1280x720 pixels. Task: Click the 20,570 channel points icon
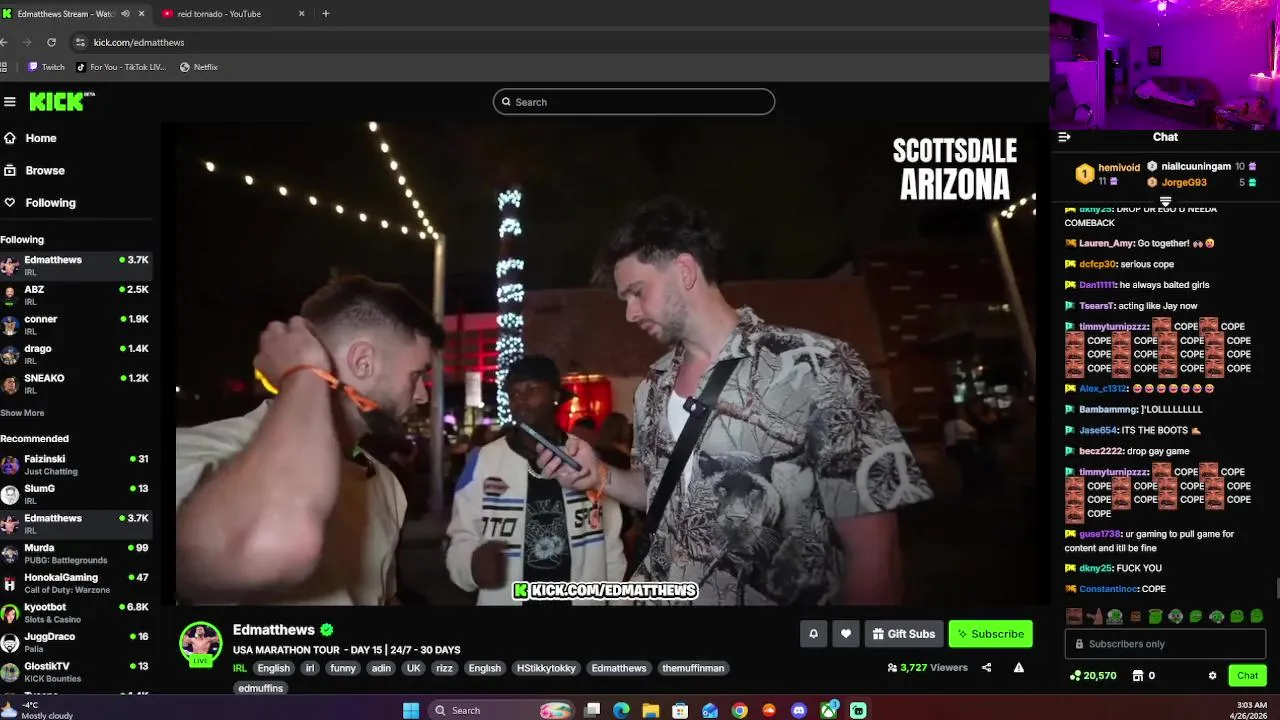click(1075, 676)
